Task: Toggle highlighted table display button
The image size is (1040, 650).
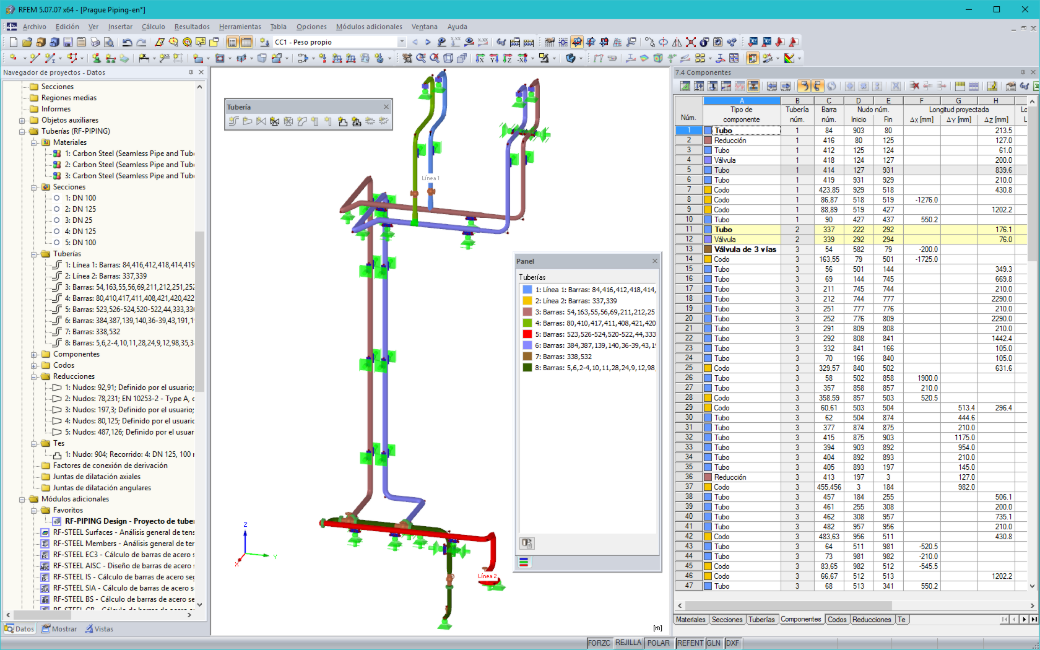Action: (245, 42)
